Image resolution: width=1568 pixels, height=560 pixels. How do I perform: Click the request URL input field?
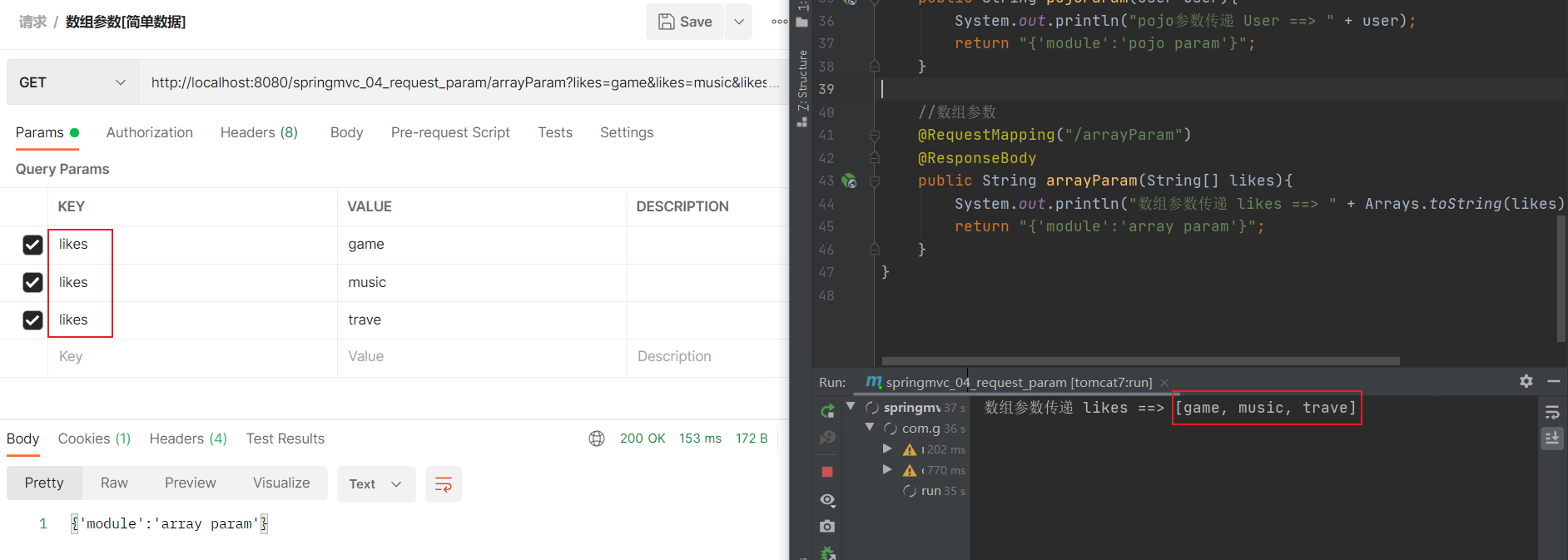click(464, 82)
